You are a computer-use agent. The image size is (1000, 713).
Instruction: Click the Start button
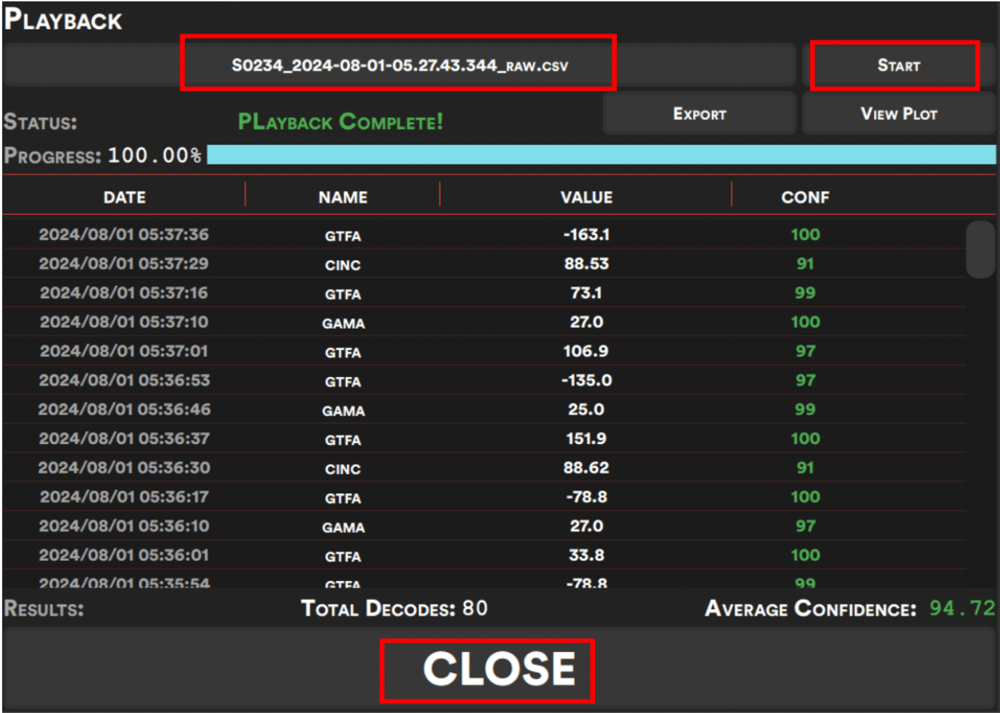tap(897, 65)
